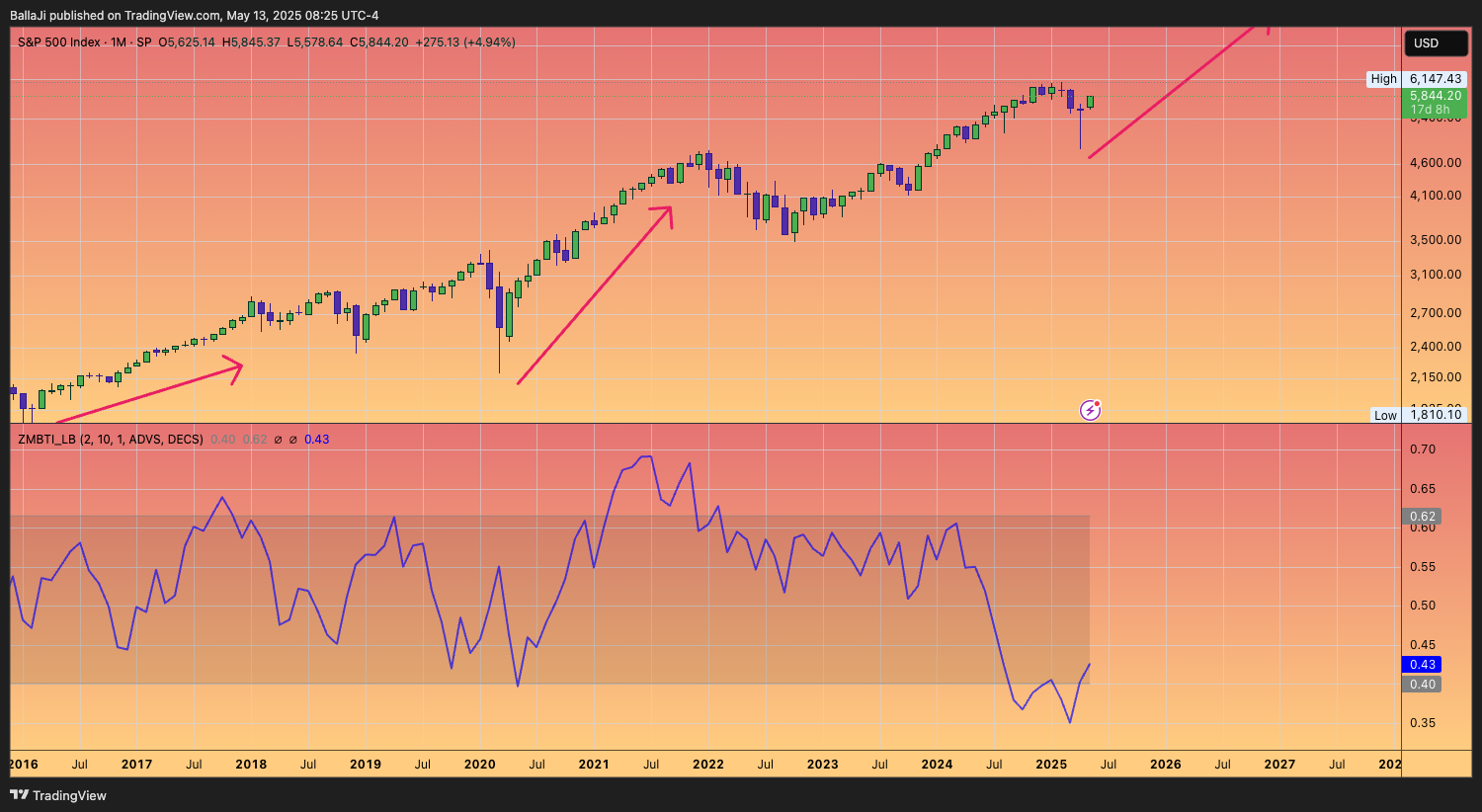
Task: Click the 2,700.00 price axis label
Action: point(1436,313)
